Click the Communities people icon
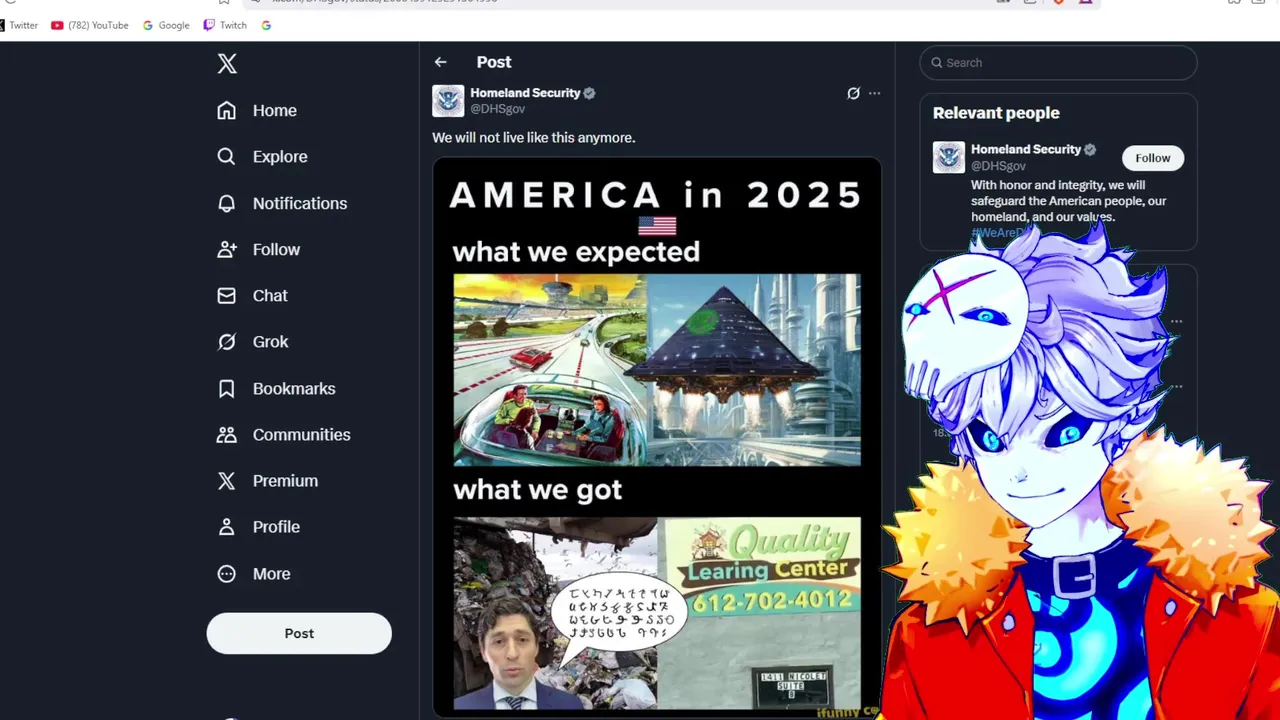Viewport: 1280px width, 720px height. pyautogui.click(x=227, y=435)
